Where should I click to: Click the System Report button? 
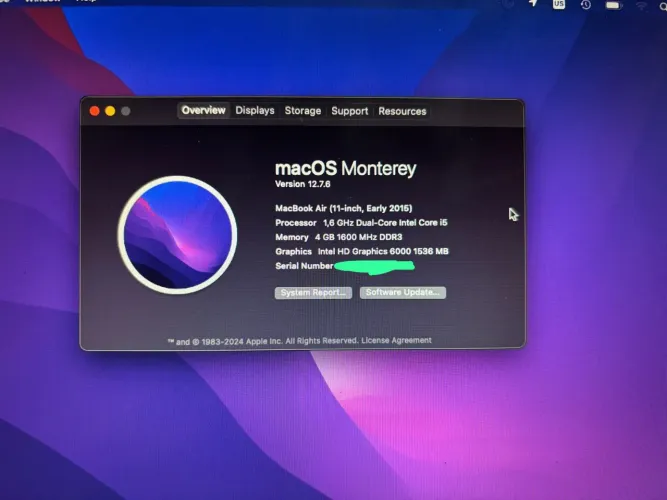point(314,293)
